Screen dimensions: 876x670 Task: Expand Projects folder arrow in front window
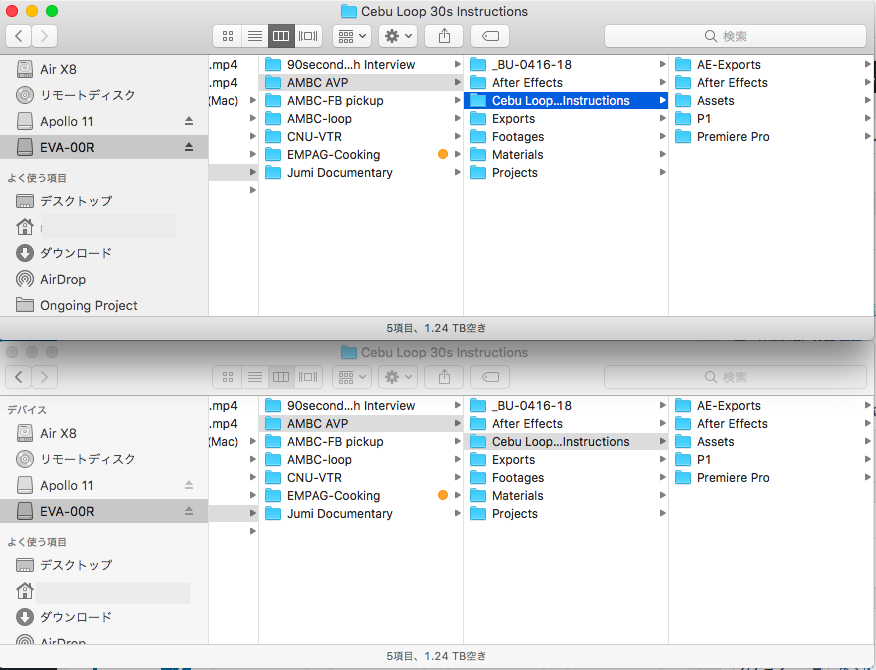click(663, 172)
